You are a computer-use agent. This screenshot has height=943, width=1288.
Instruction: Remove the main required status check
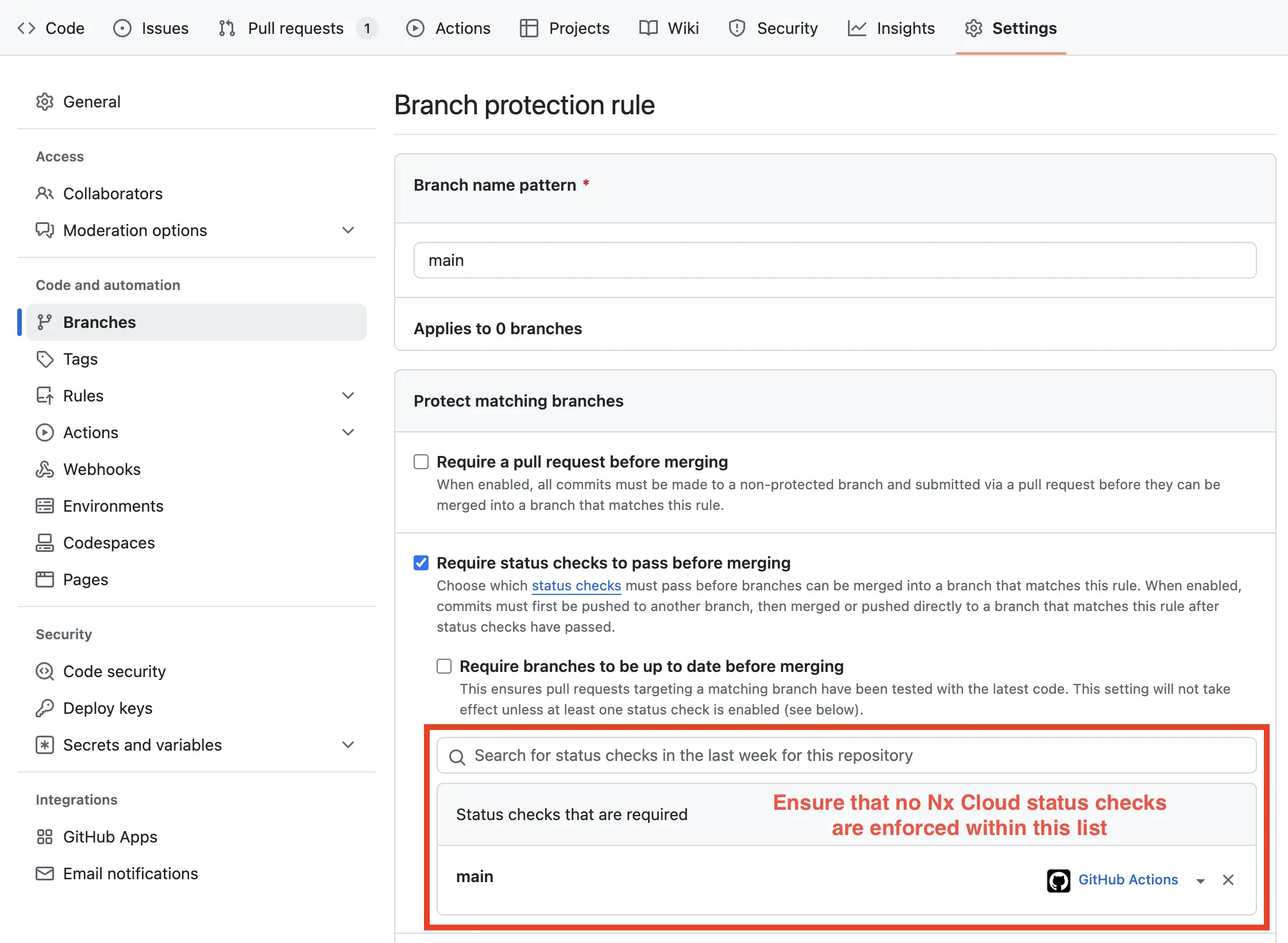click(1229, 879)
